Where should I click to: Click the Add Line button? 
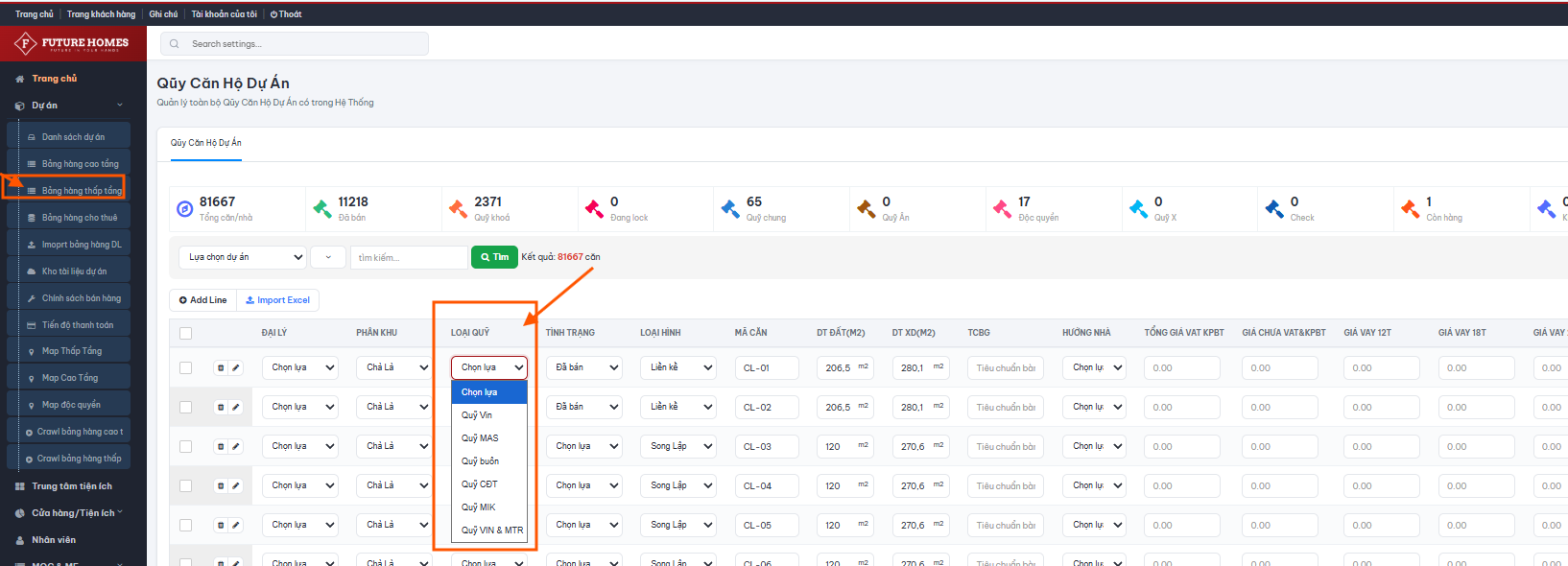tap(202, 300)
